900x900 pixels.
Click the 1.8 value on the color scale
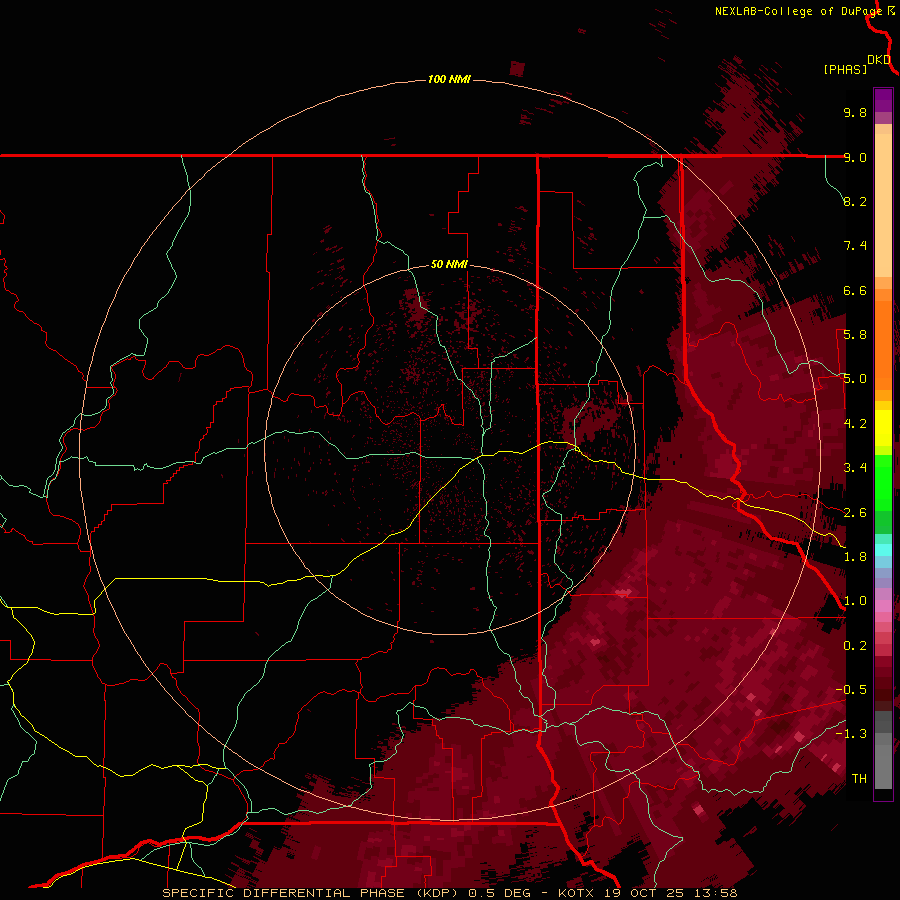[x=855, y=557]
